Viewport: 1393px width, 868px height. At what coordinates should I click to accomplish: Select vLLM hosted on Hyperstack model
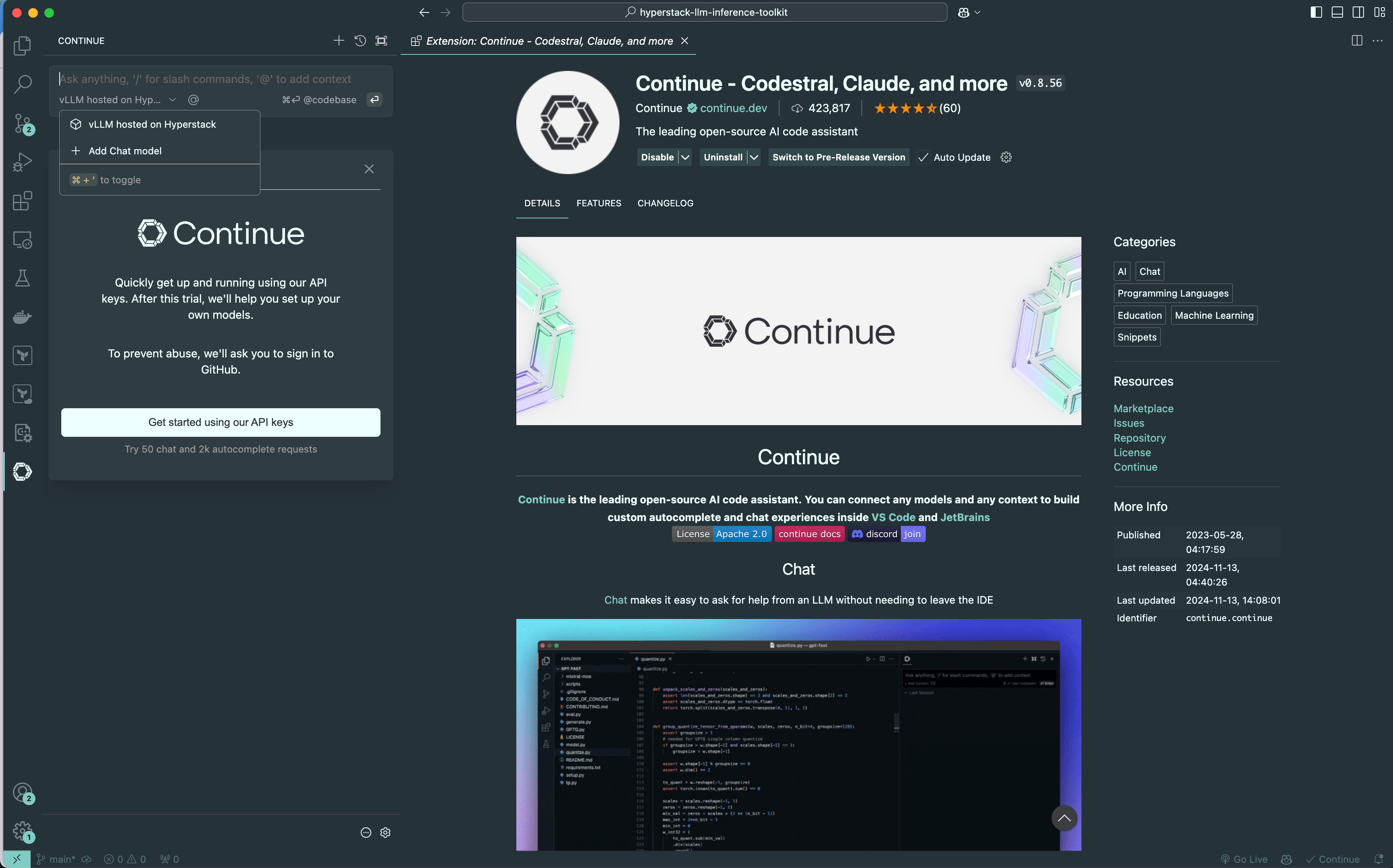coord(160,124)
